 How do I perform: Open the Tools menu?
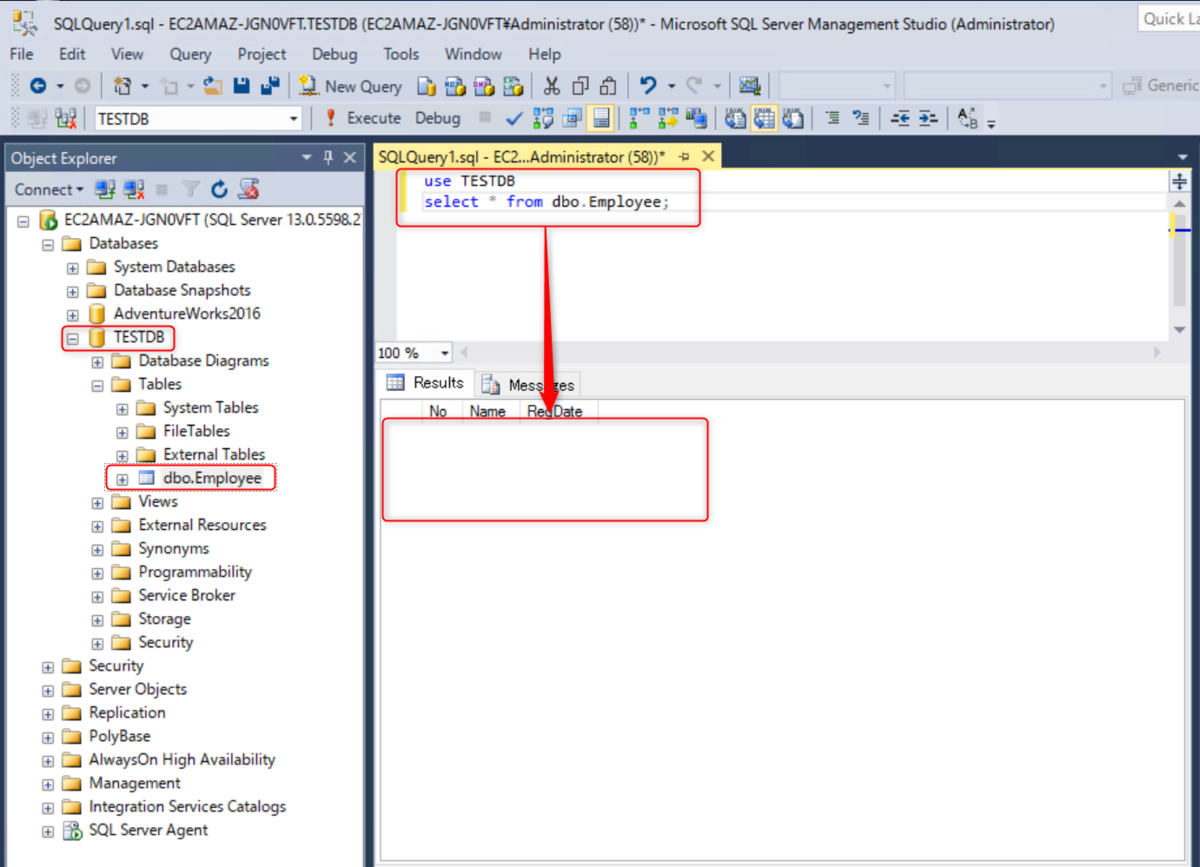point(401,54)
